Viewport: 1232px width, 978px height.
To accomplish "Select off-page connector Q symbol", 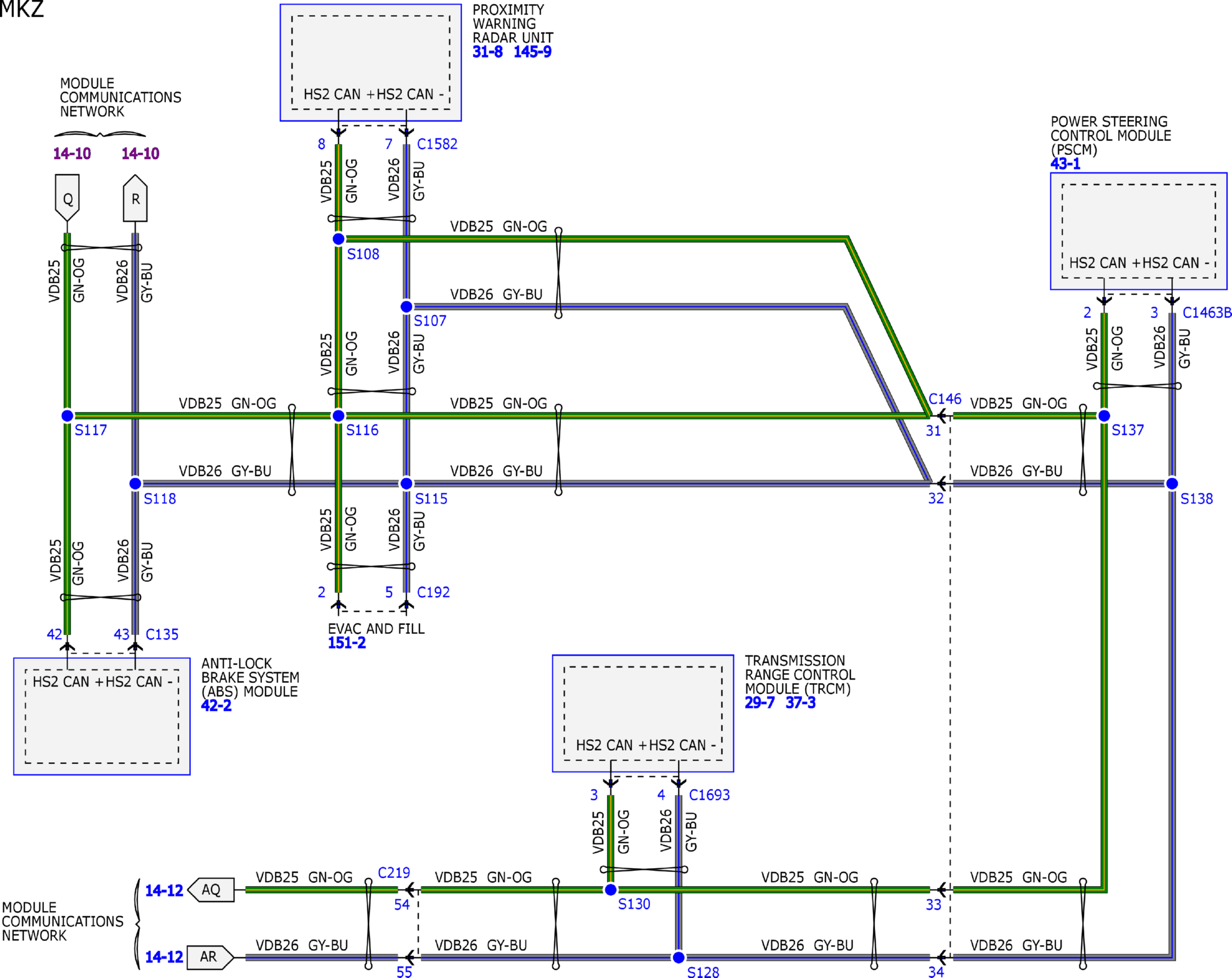I will click(x=67, y=198).
